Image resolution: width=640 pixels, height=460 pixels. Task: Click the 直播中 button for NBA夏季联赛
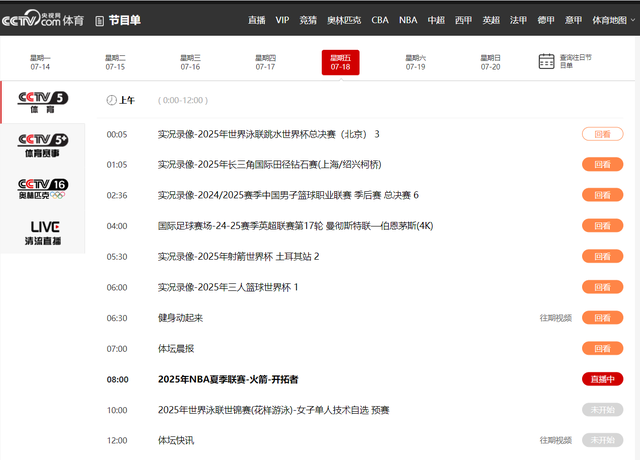point(602,379)
